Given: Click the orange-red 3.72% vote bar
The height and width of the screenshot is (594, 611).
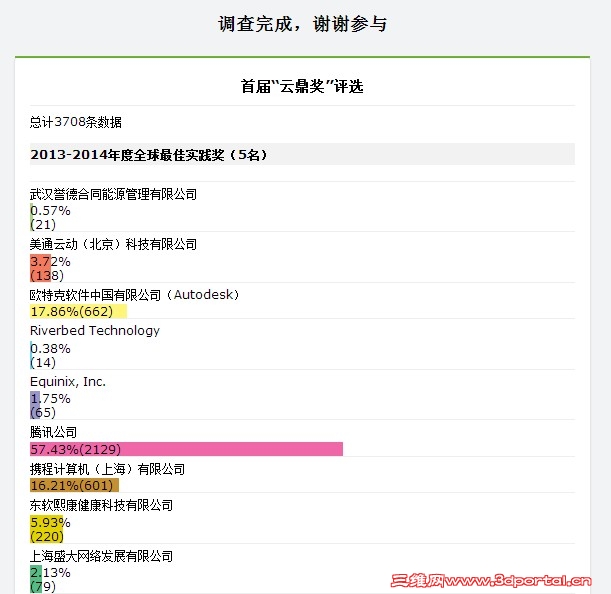Looking at the screenshot, I should tap(41, 268).
